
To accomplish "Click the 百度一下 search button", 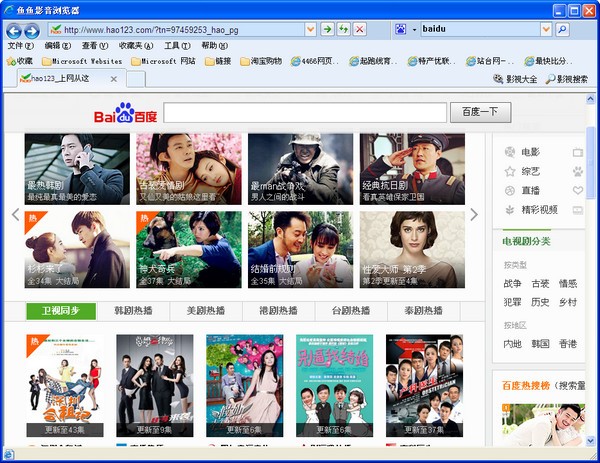I will (480, 113).
